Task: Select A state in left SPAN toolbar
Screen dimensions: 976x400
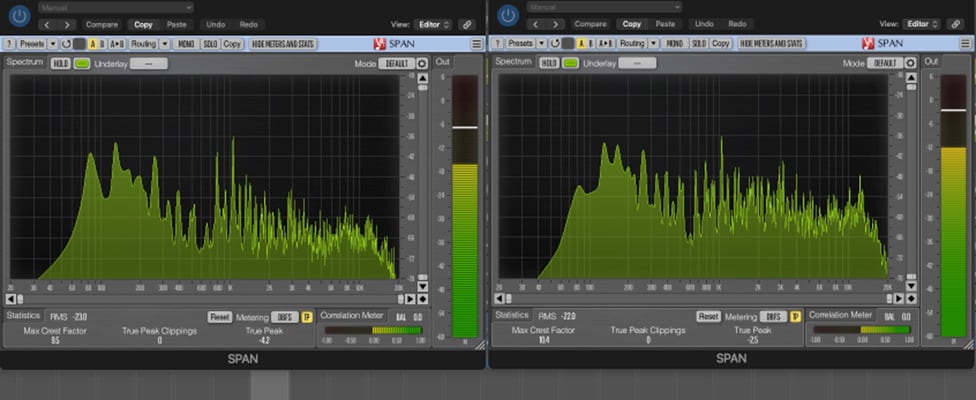Action: click(93, 44)
